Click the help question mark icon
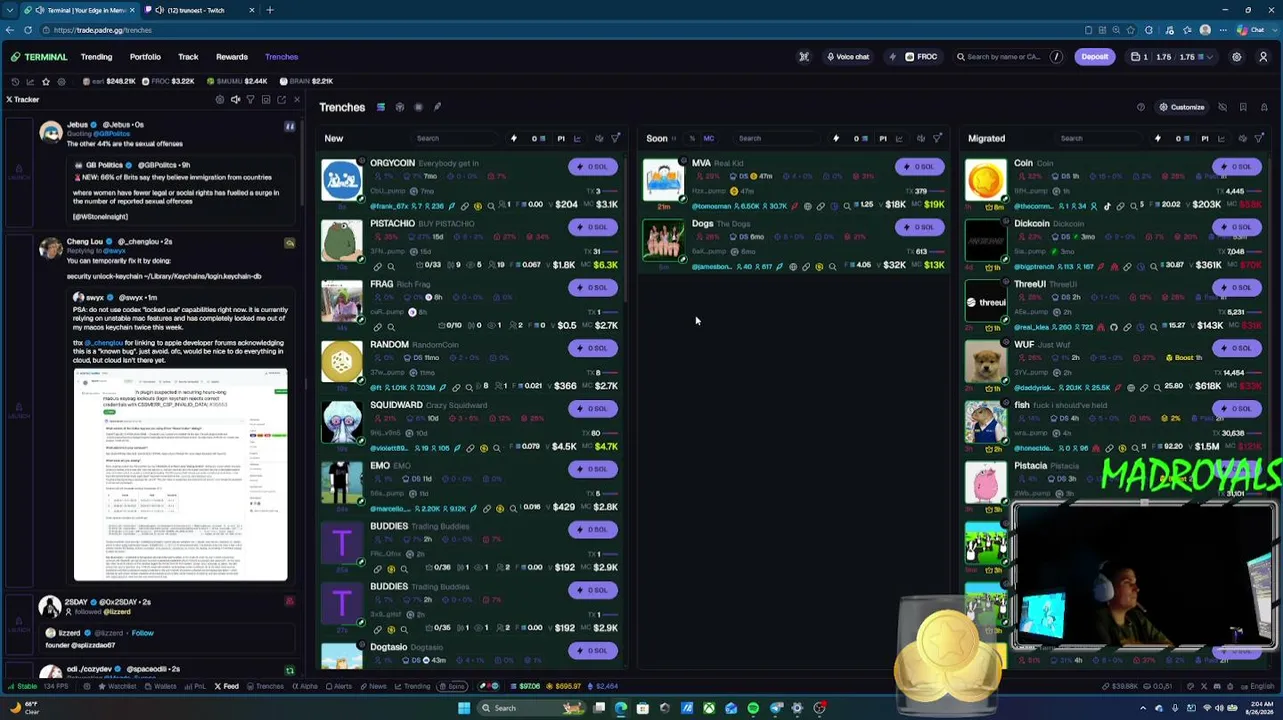1283x720 pixels. point(1141,107)
